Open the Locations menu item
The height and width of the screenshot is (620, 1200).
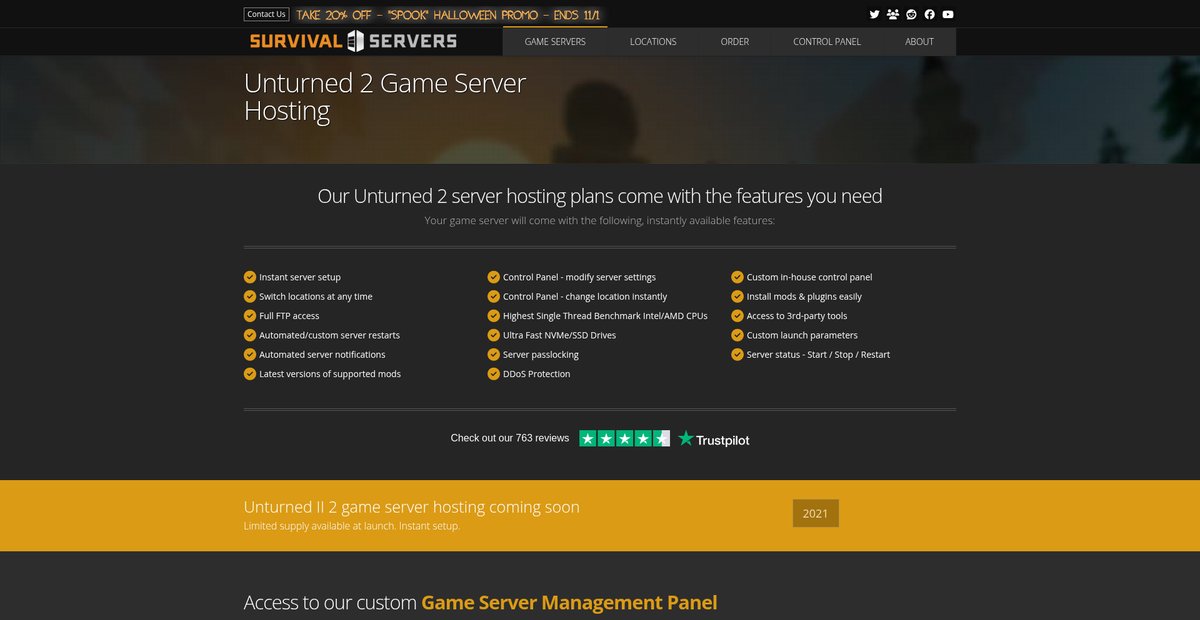point(653,42)
